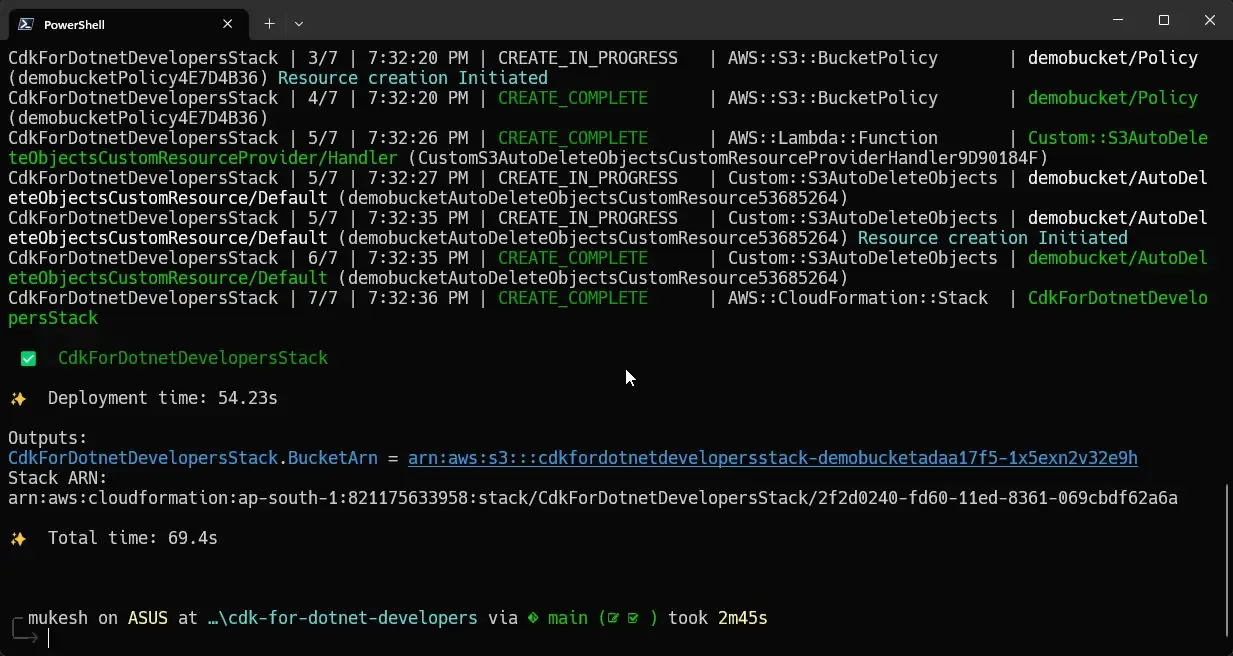Click the main branch name
This screenshot has width=1233, height=656.
pyautogui.click(x=567, y=617)
